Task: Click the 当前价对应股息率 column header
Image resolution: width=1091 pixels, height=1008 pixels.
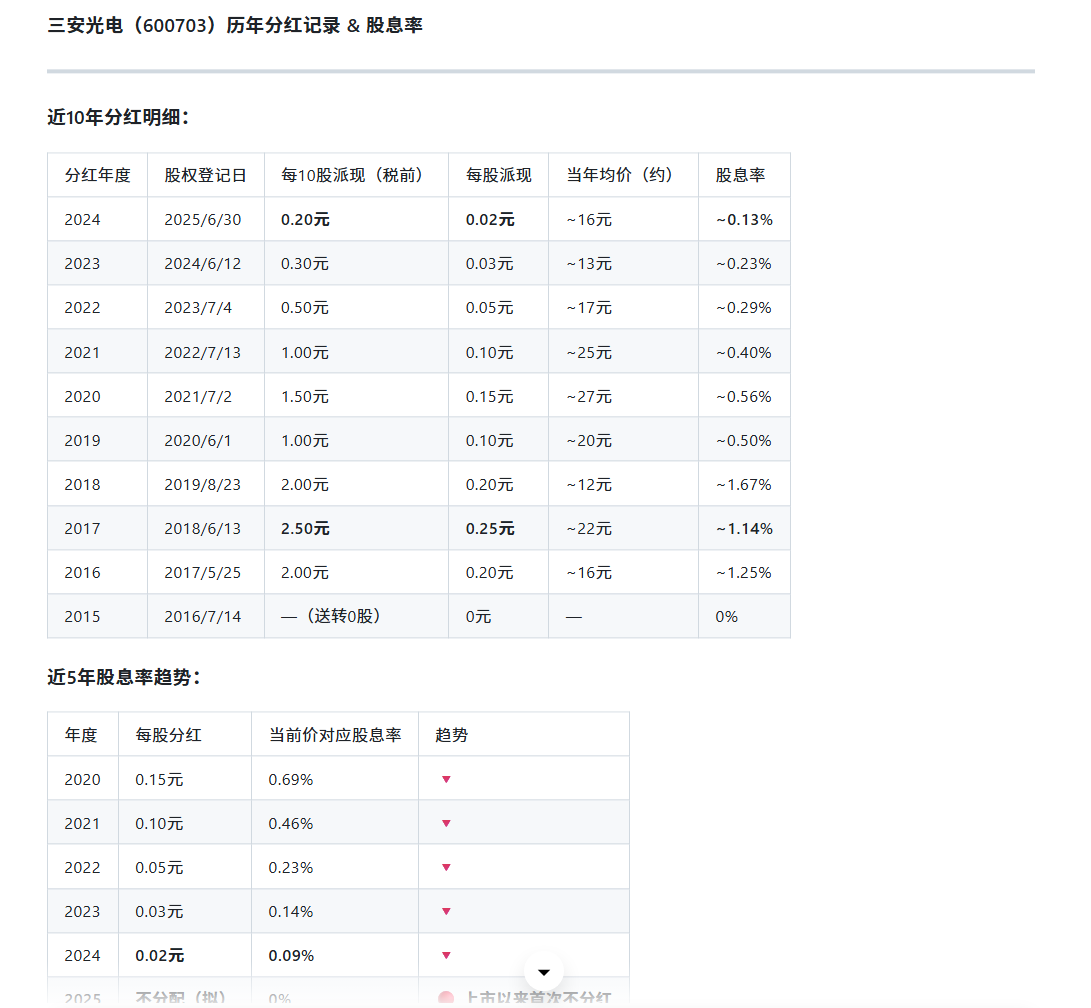Action: click(x=335, y=735)
